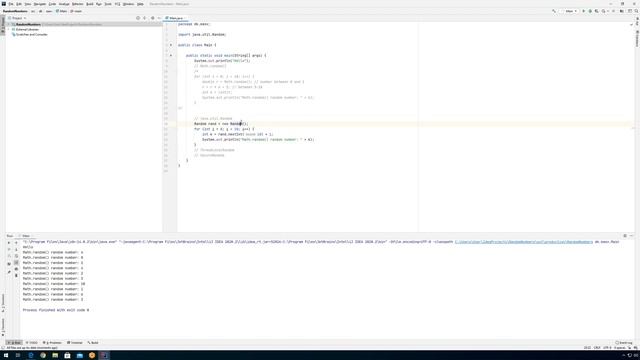Click the Build project hammer icon
The height and width of the screenshot is (360, 640).
point(553,11)
